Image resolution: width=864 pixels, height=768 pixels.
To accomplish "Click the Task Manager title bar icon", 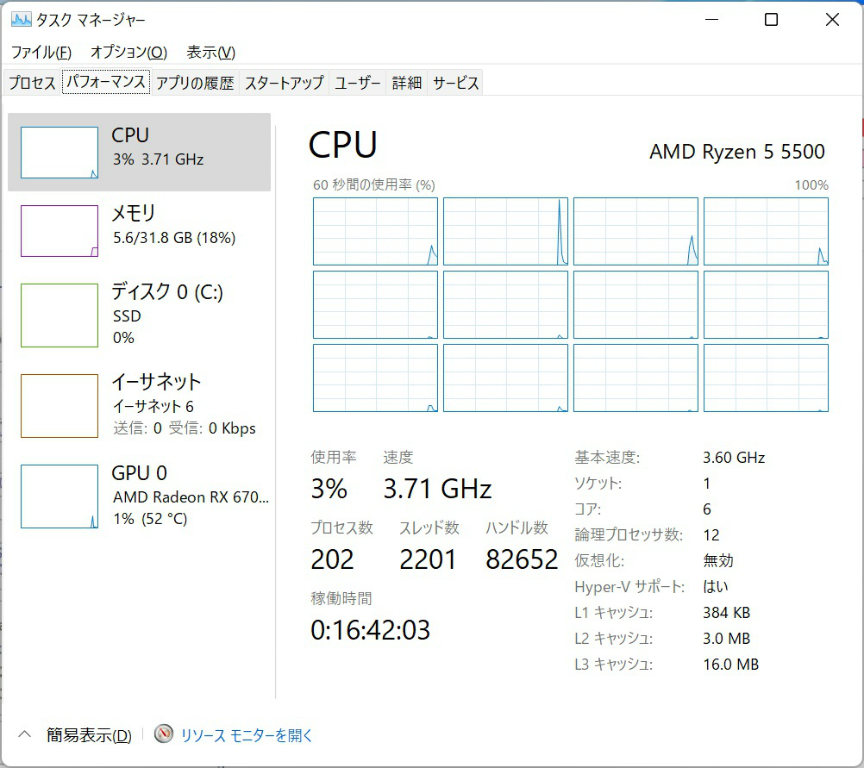I will (21, 20).
